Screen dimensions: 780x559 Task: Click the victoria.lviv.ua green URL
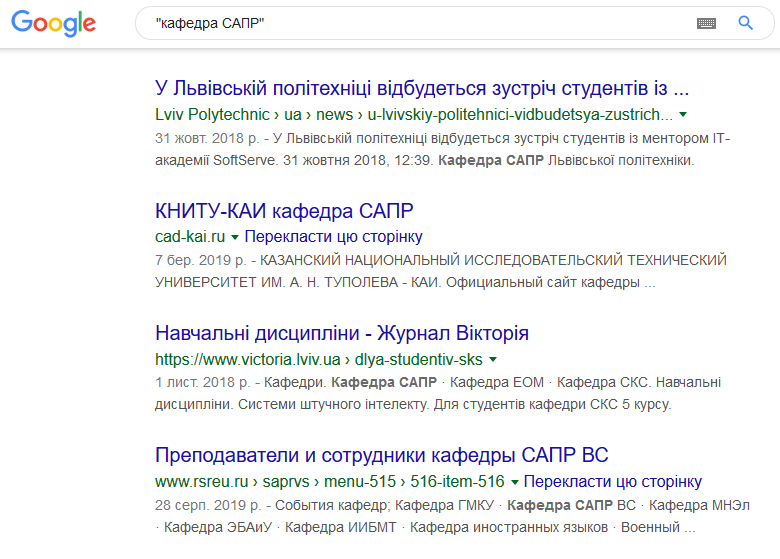(x=319, y=359)
